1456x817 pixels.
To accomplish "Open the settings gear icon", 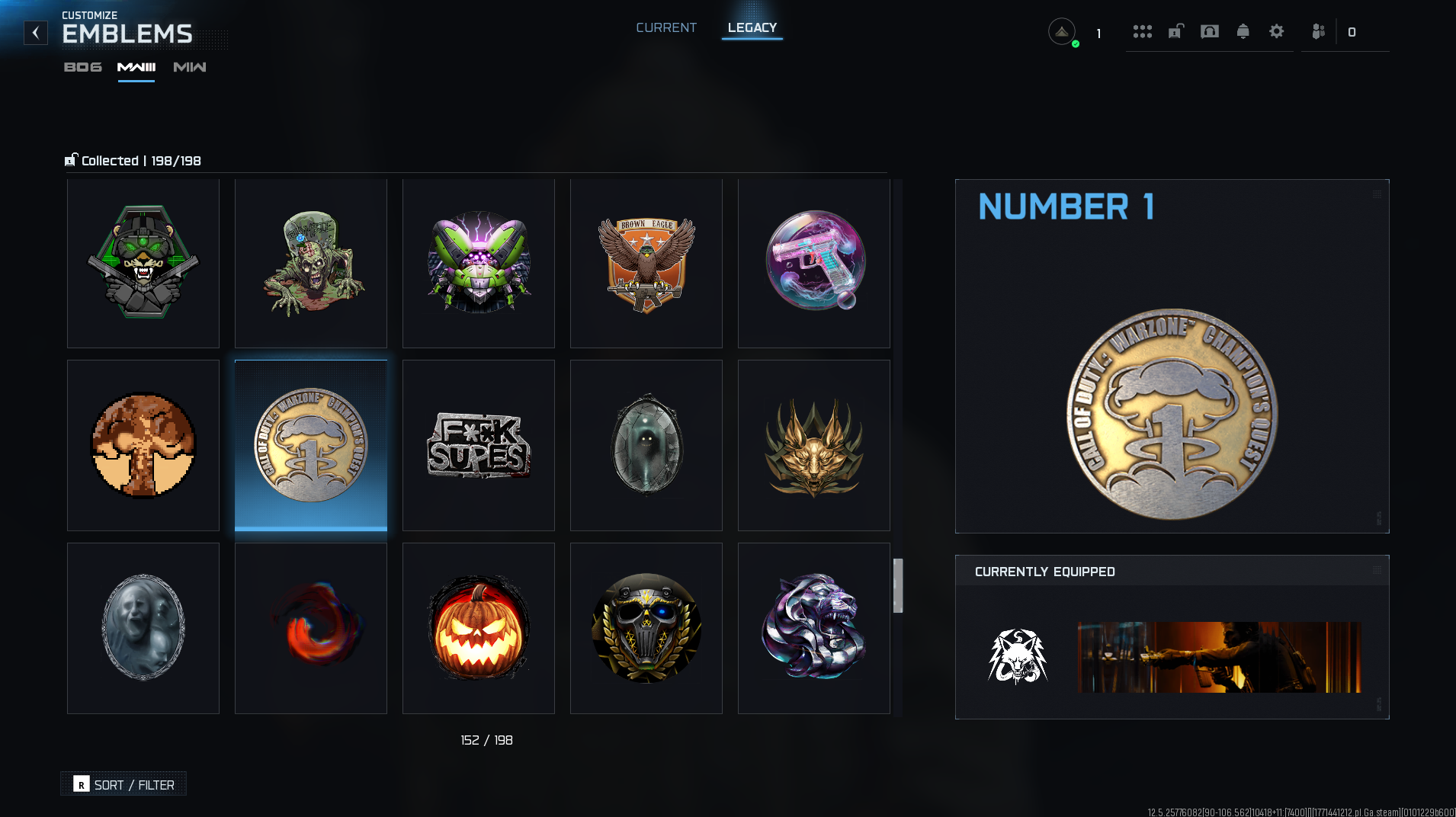I will tap(1276, 31).
